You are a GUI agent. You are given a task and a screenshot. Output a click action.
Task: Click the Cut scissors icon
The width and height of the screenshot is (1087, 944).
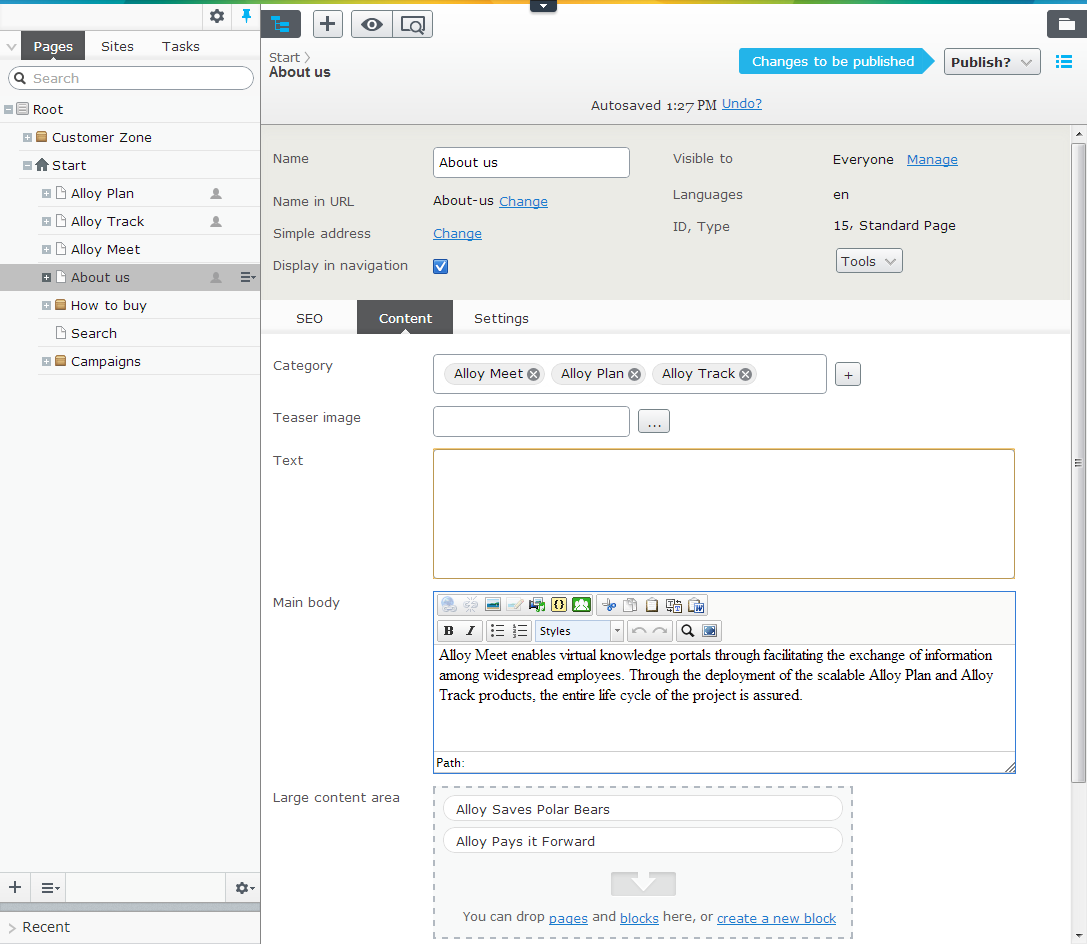point(609,605)
